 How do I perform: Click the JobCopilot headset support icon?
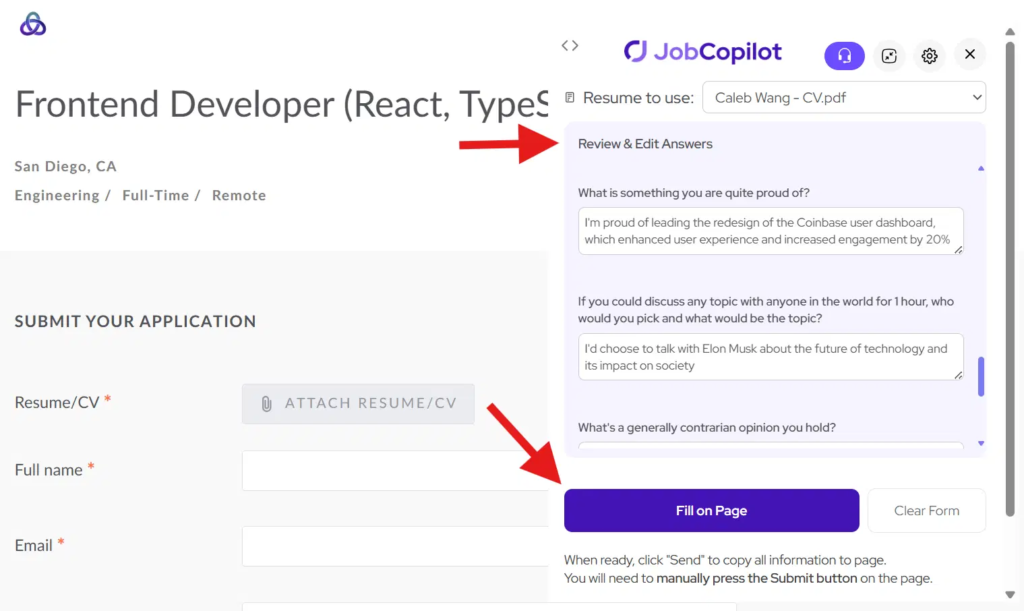pyautogui.click(x=844, y=56)
